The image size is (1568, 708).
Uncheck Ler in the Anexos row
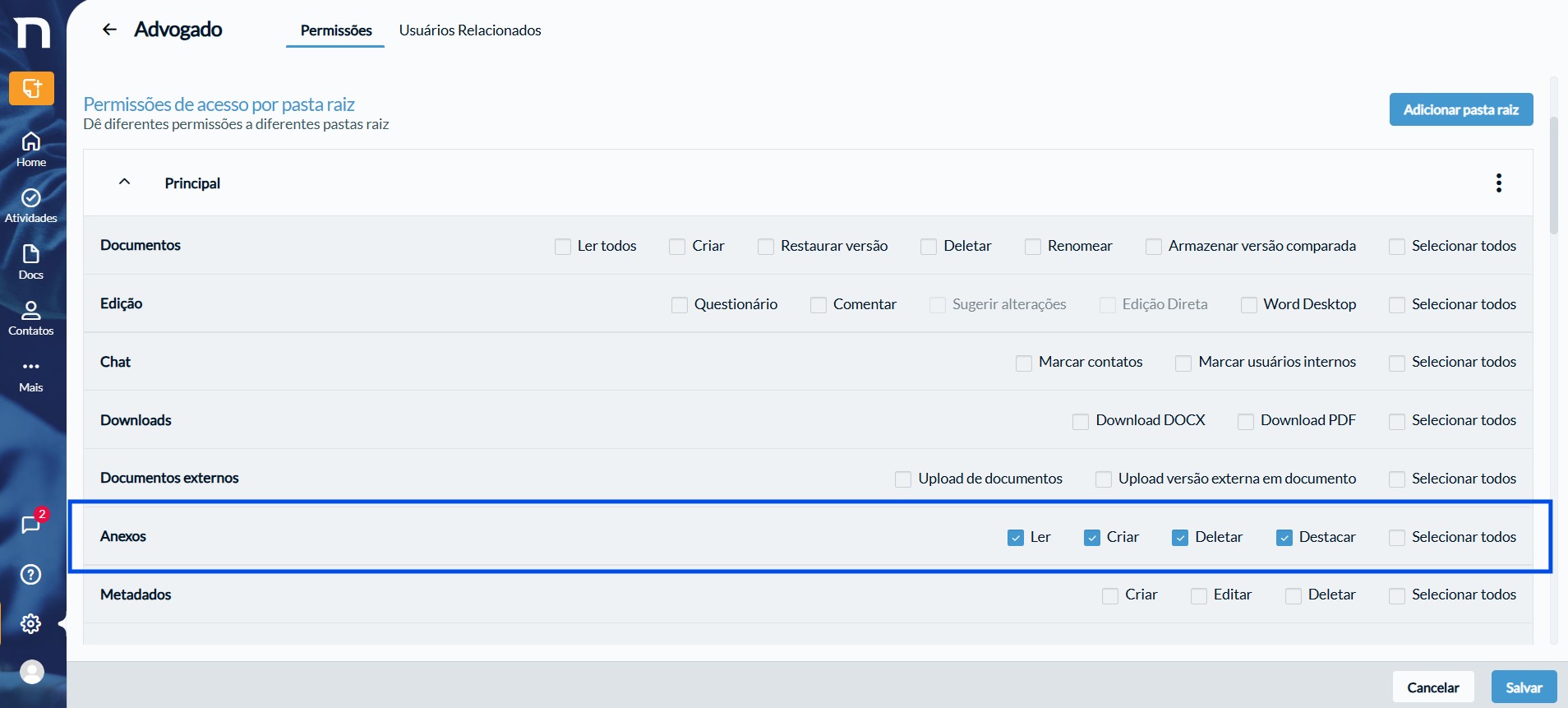1016,538
